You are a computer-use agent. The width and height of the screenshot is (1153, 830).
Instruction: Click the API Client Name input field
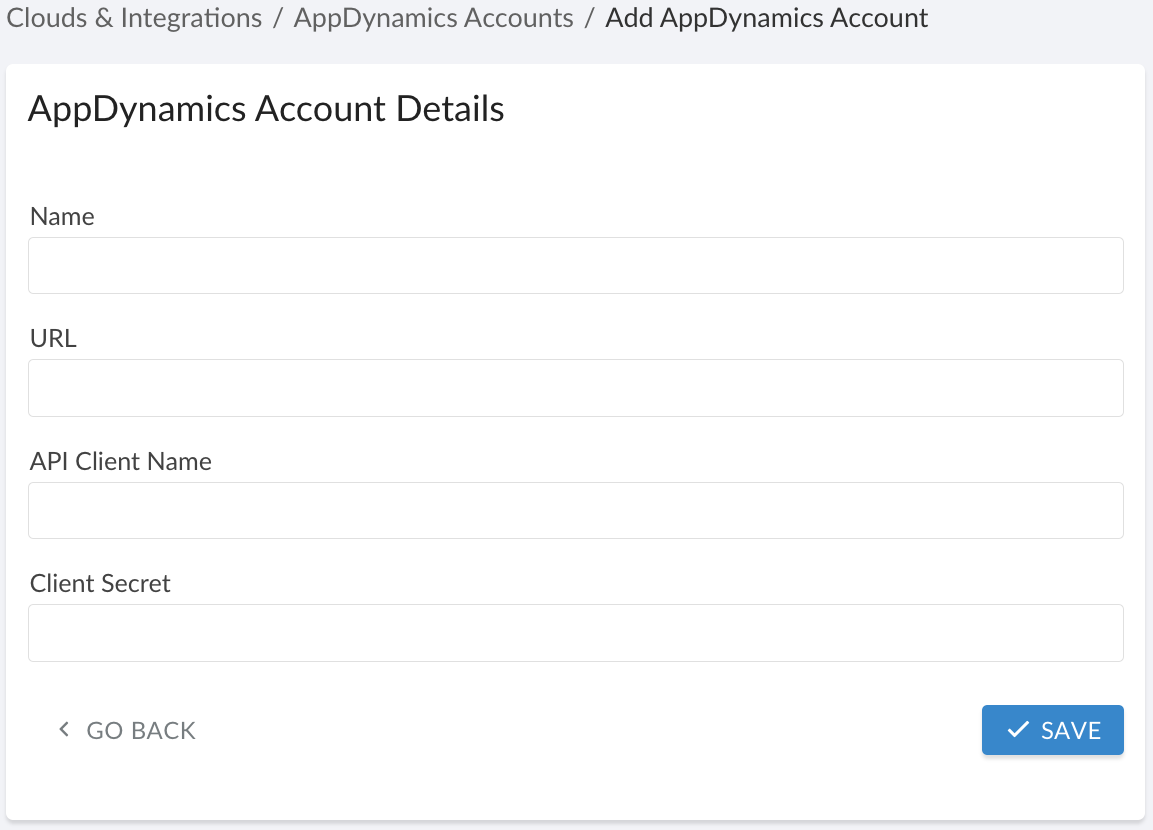click(x=575, y=510)
